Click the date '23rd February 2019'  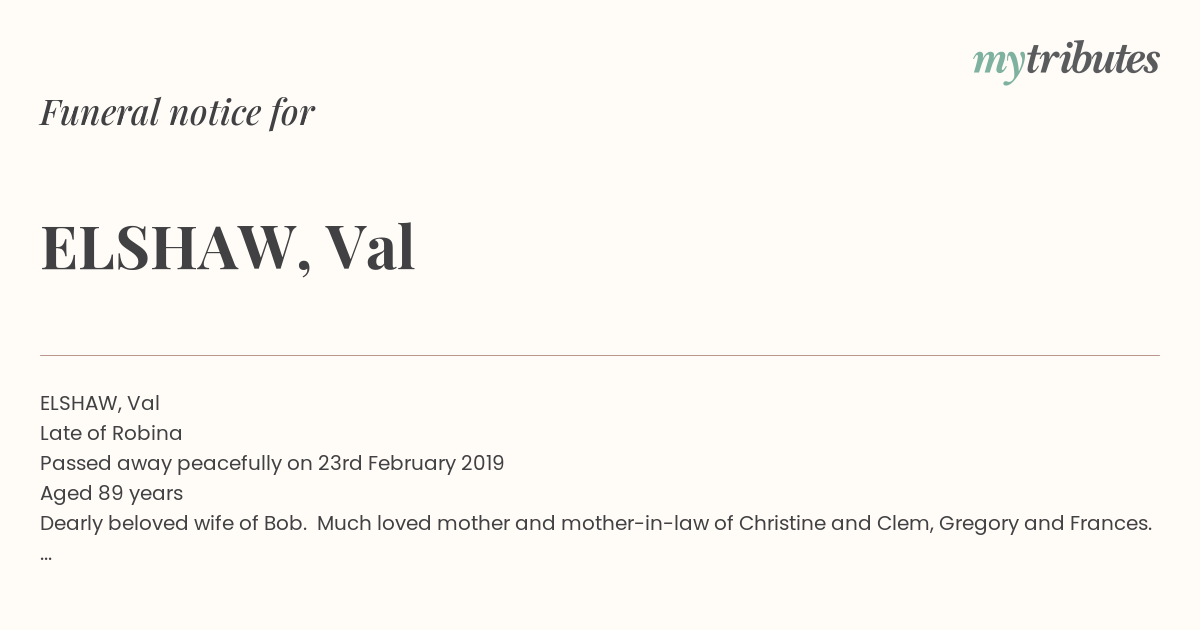coord(411,464)
